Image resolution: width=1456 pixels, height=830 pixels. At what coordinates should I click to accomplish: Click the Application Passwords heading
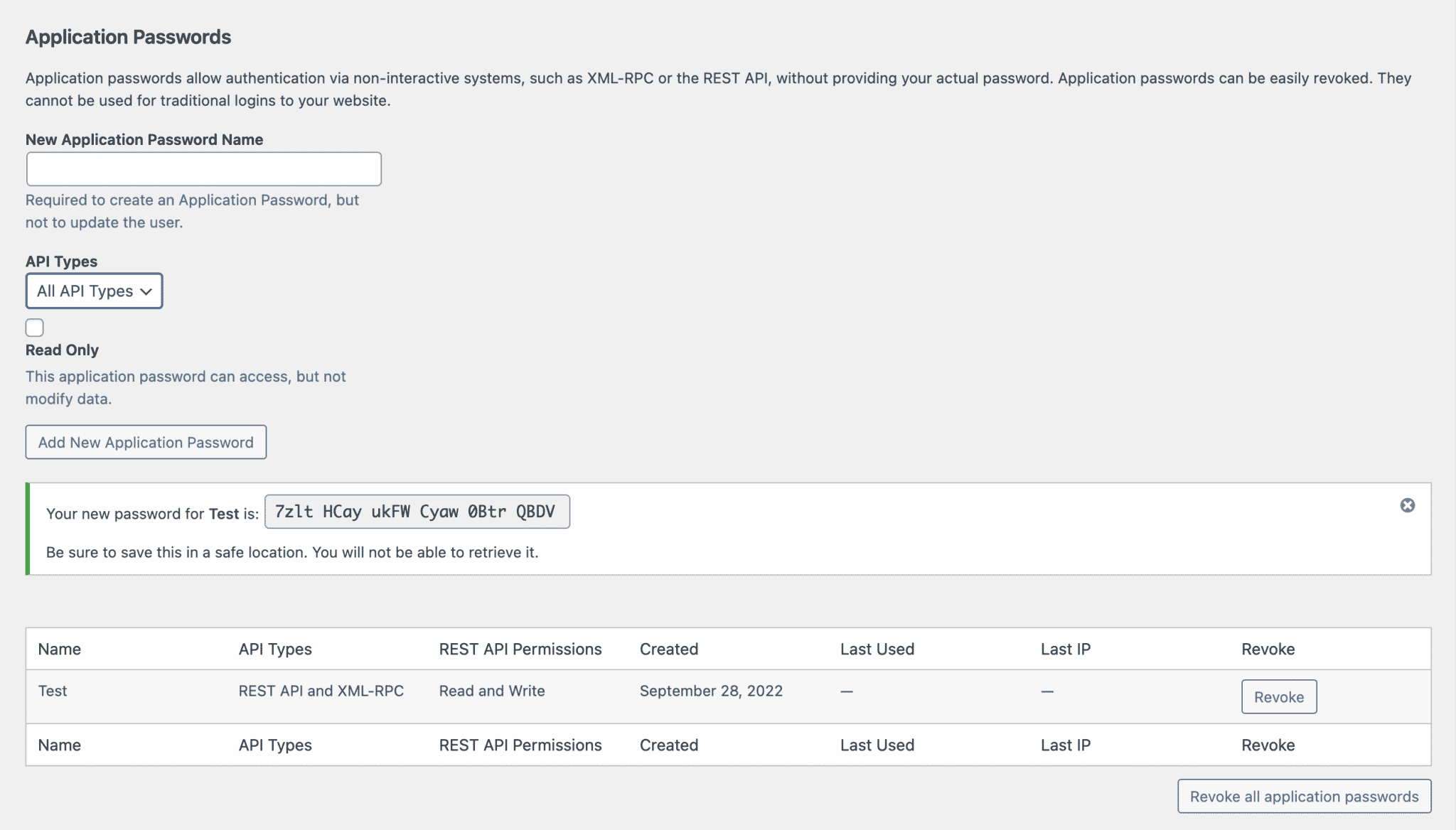(128, 37)
